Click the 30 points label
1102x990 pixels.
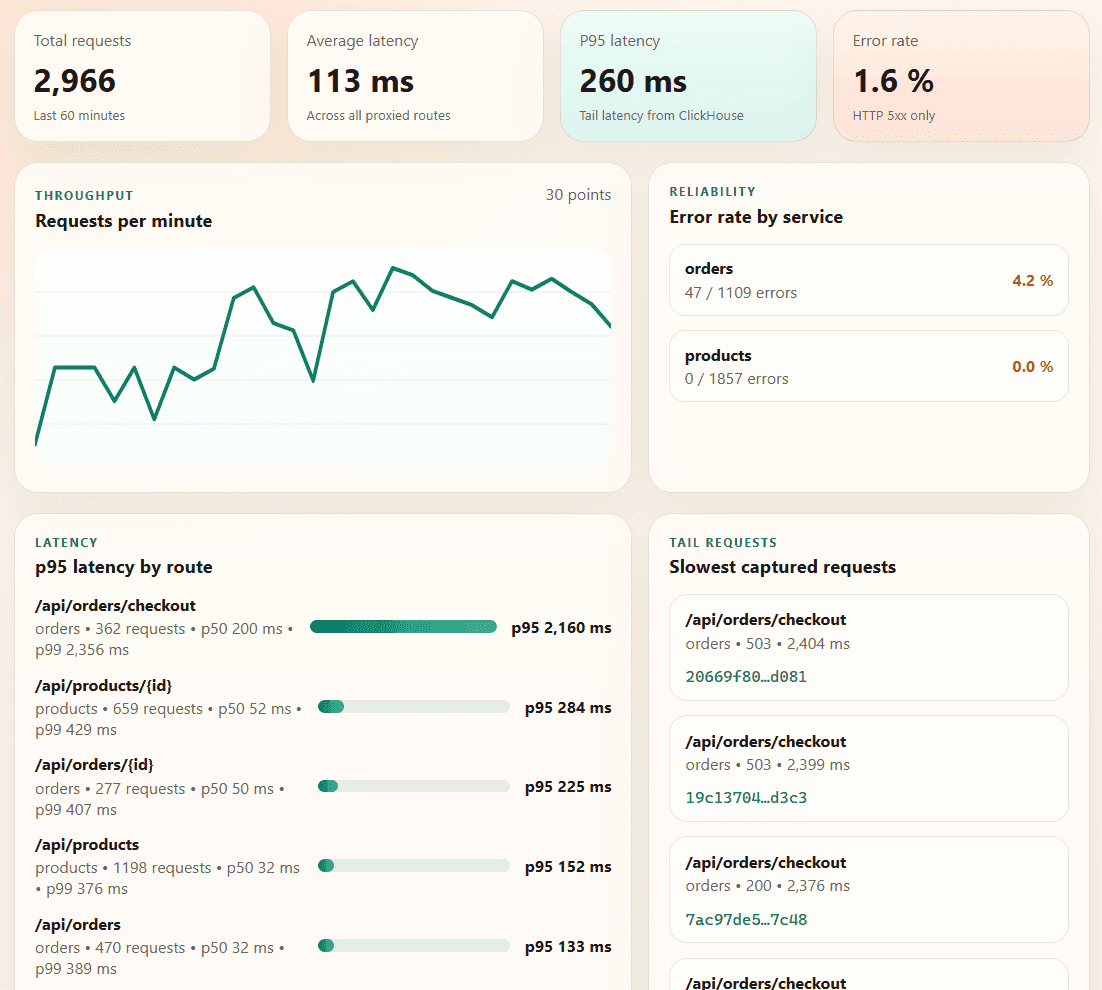point(578,195)
